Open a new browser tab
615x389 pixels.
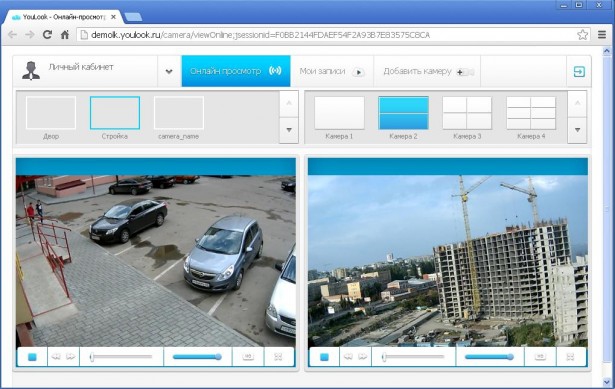134,17
